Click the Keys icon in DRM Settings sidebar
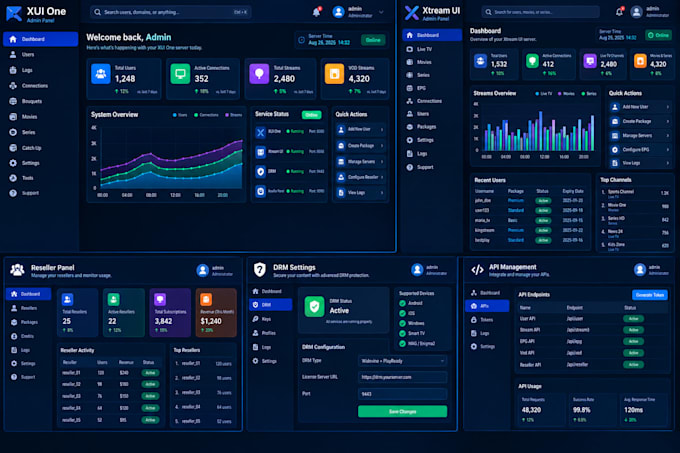 tap(255, 319)
